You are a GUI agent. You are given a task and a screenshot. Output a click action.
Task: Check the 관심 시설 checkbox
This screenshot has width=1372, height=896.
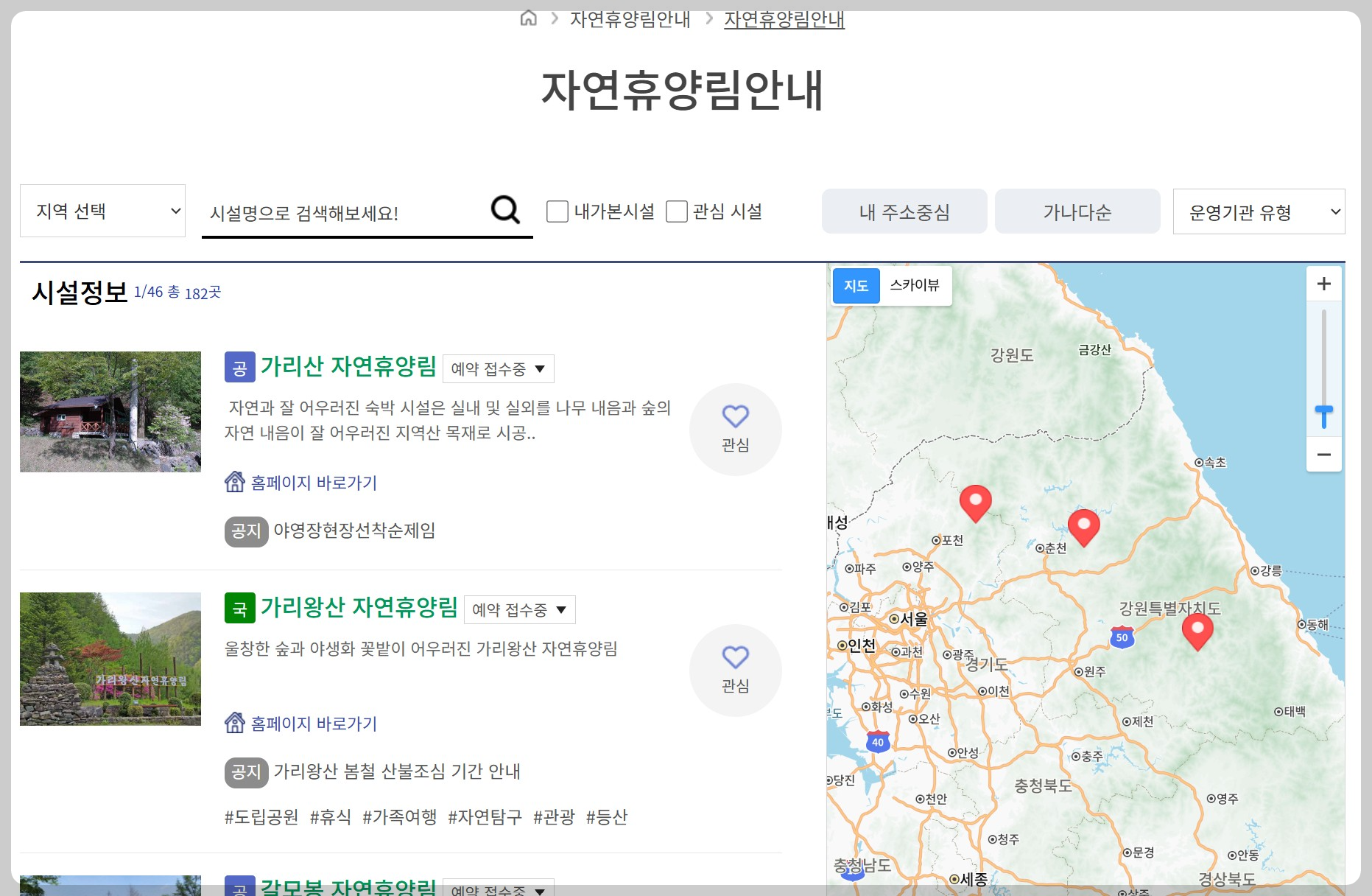676,211
